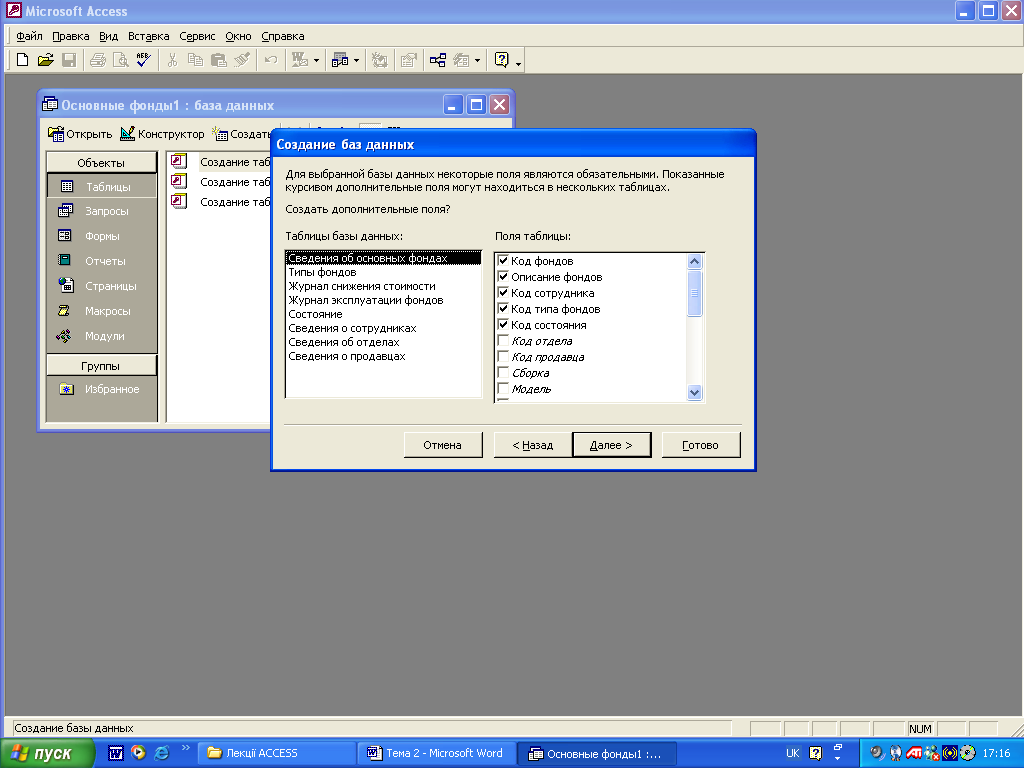Check the Сборка field checkbox
The image size is (1024, 768).
tap(504, 372)
